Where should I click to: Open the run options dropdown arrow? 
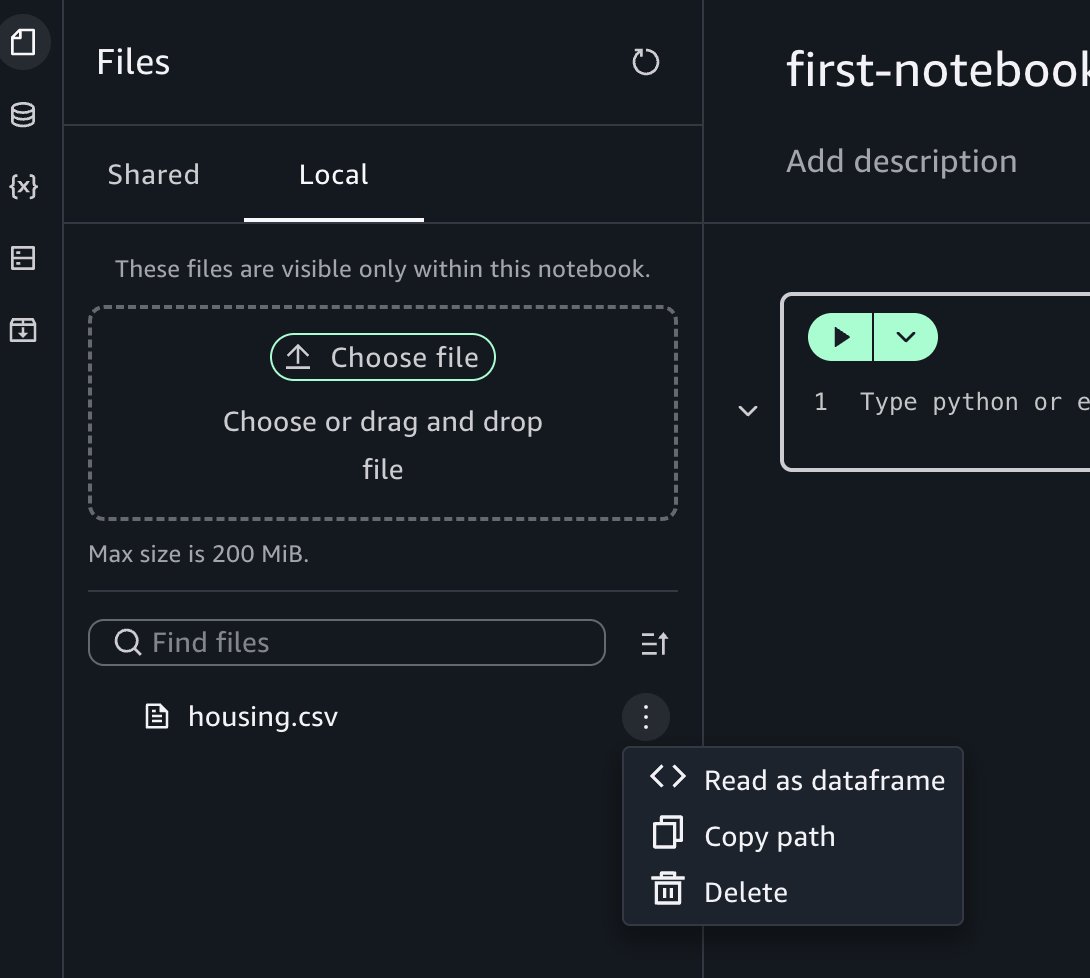[906, 337]
